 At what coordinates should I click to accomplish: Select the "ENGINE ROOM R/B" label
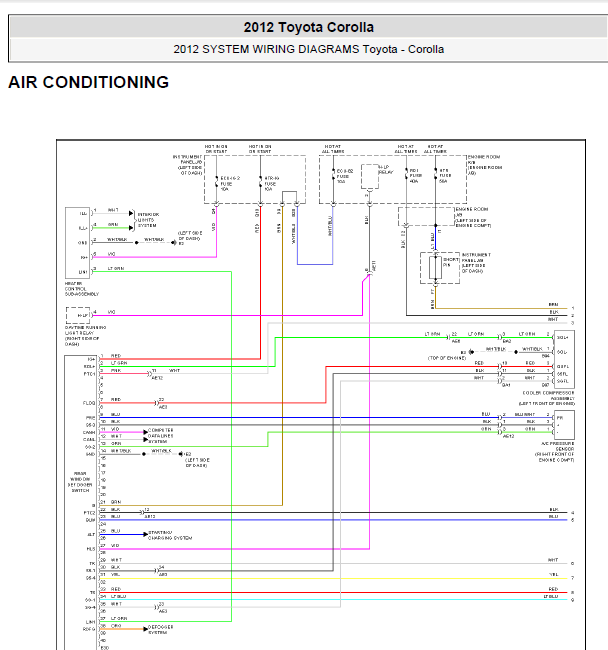(x=485, y=165)
